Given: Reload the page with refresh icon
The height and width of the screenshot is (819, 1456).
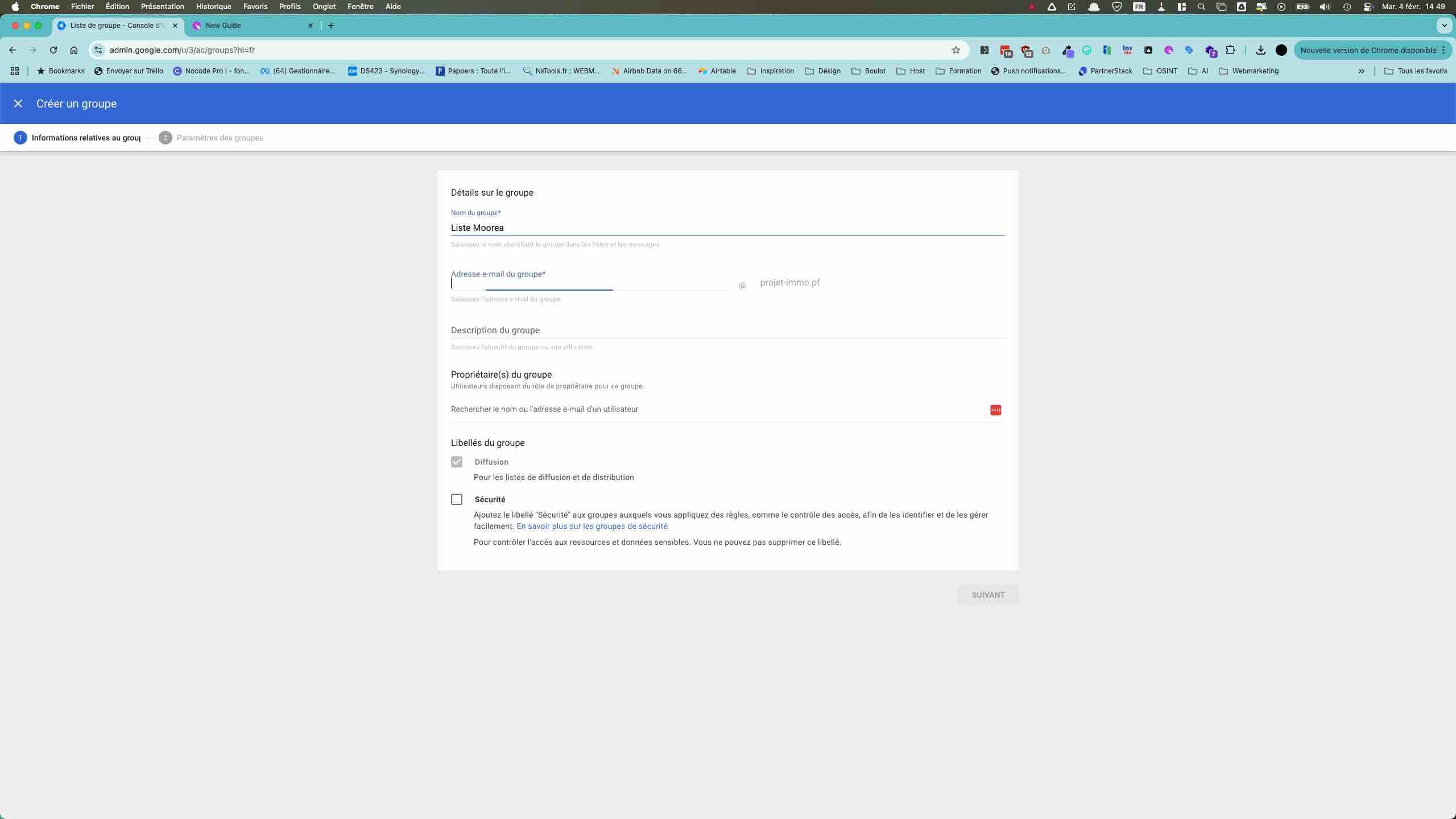Looking at the screenshot, I should click(53, 50).
